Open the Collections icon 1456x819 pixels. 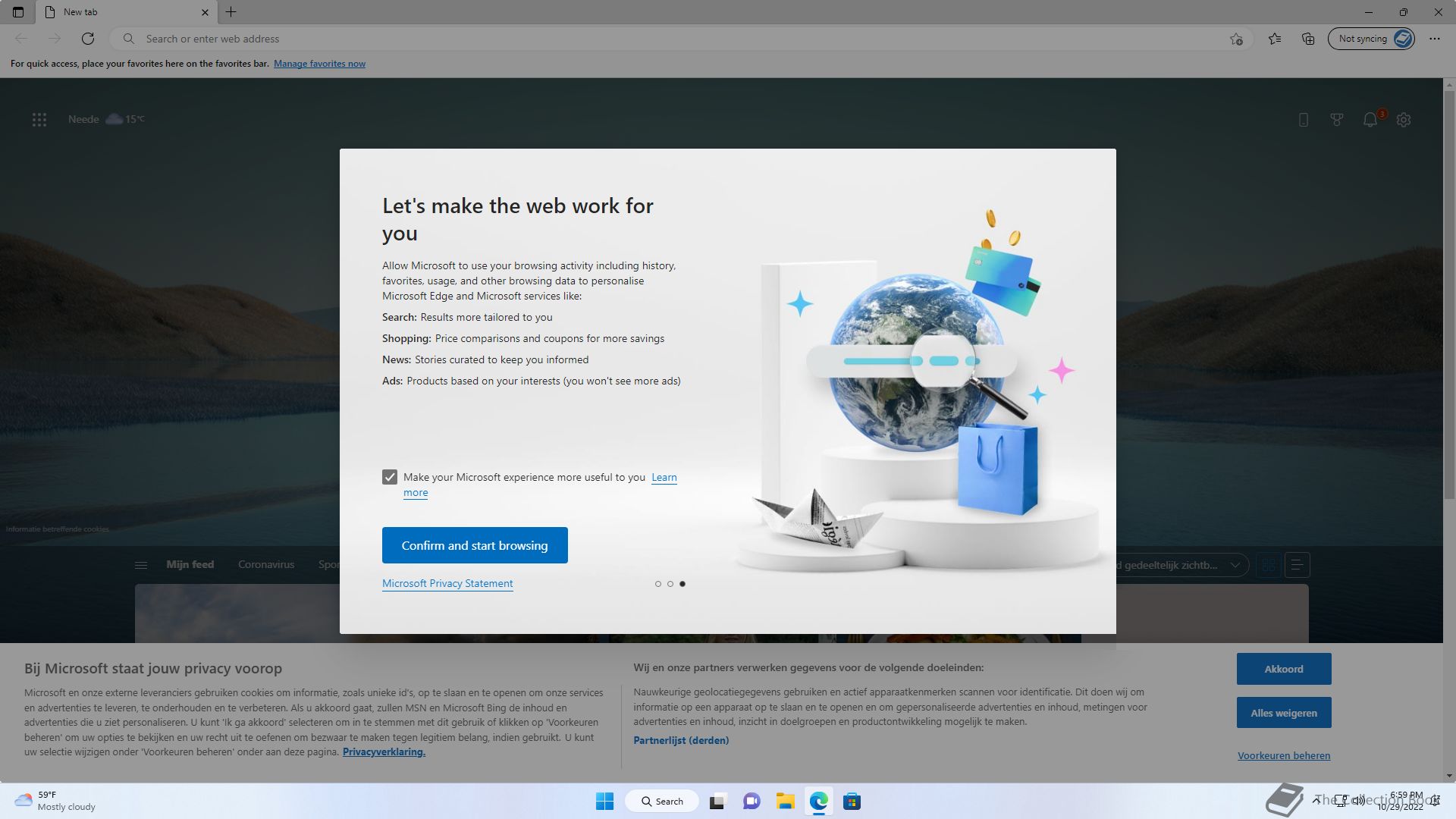1308,39
